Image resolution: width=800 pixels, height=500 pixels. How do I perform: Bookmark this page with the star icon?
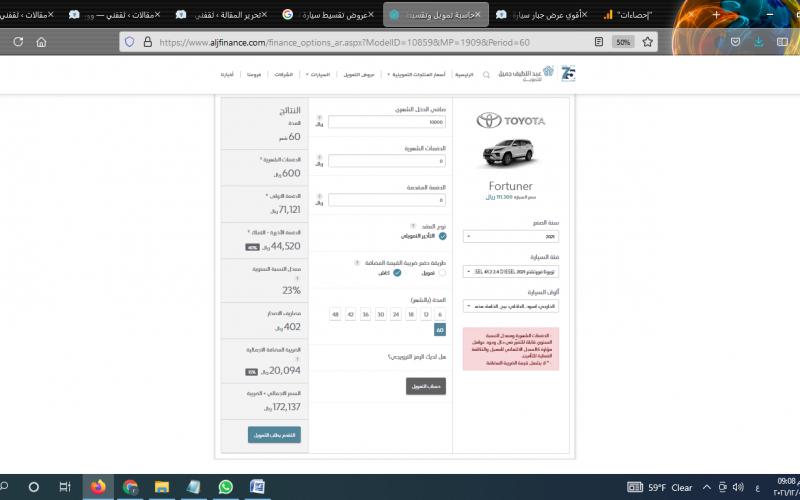click(647, 42)
